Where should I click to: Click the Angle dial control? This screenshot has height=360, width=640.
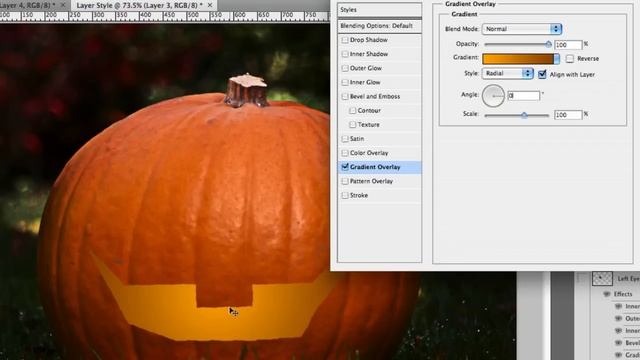click(x=493, y=96)
